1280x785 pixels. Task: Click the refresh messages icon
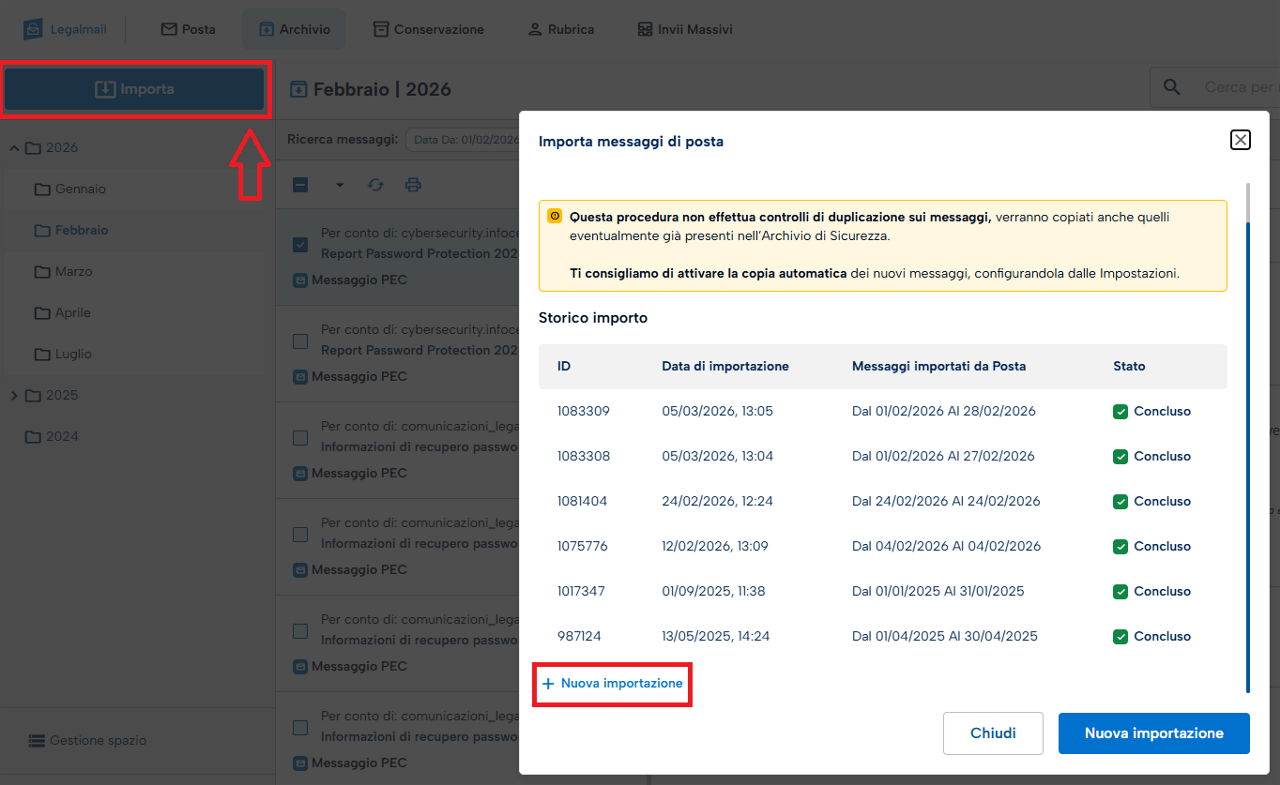(x=376, y=185)
